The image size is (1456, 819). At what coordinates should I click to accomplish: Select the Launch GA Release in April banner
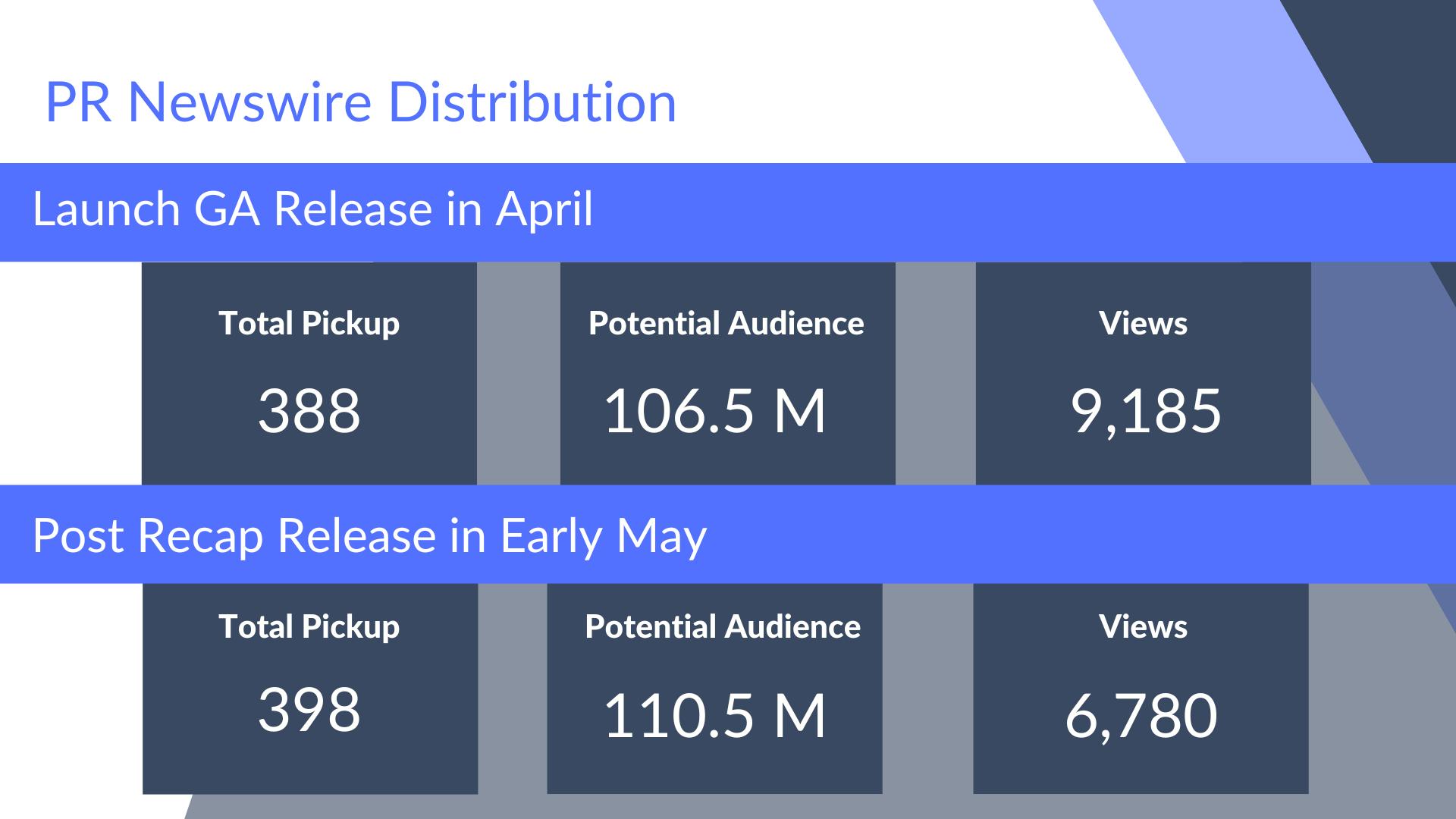[x=312, y=209]
